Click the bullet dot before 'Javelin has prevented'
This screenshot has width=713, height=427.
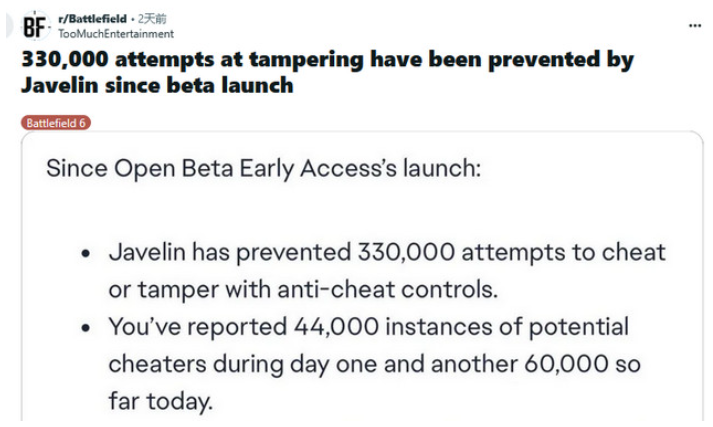click(85, 253)
